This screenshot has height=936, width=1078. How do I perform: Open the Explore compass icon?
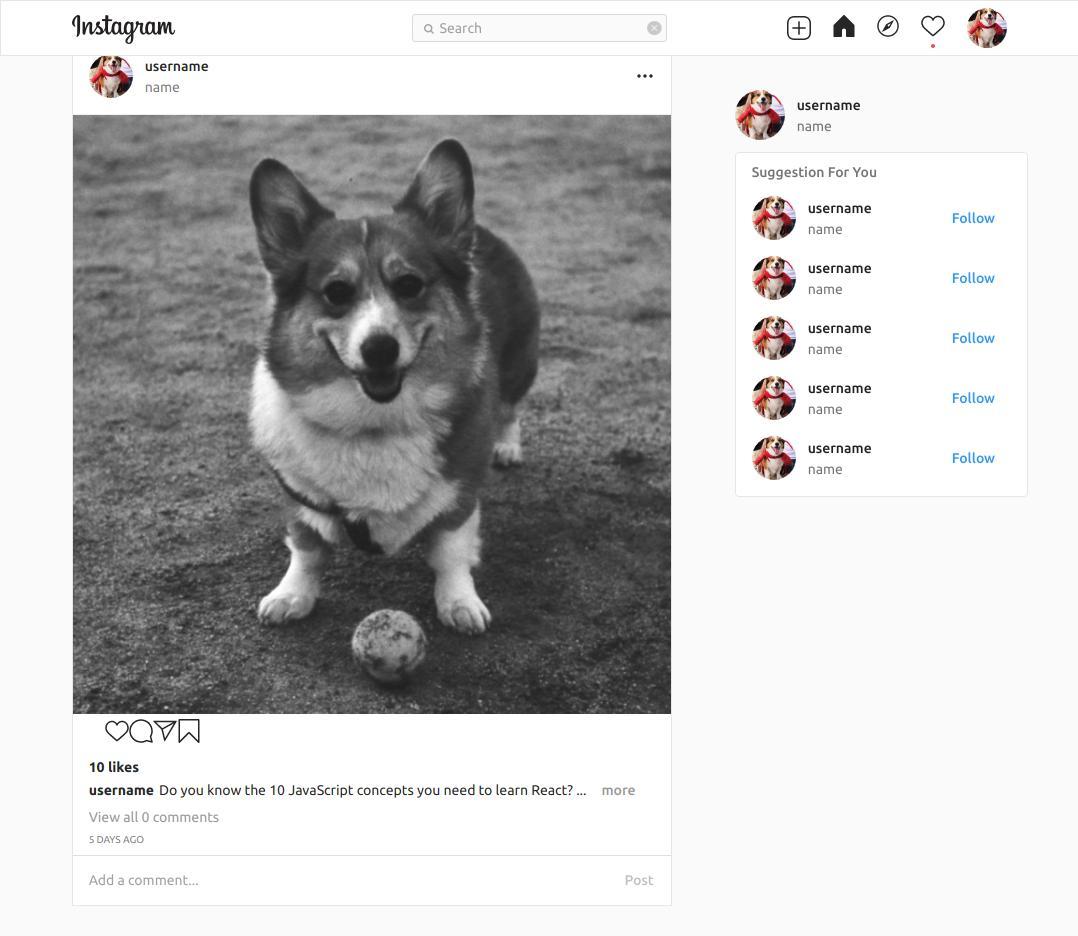pyautogui.click(x=888, y=27)
